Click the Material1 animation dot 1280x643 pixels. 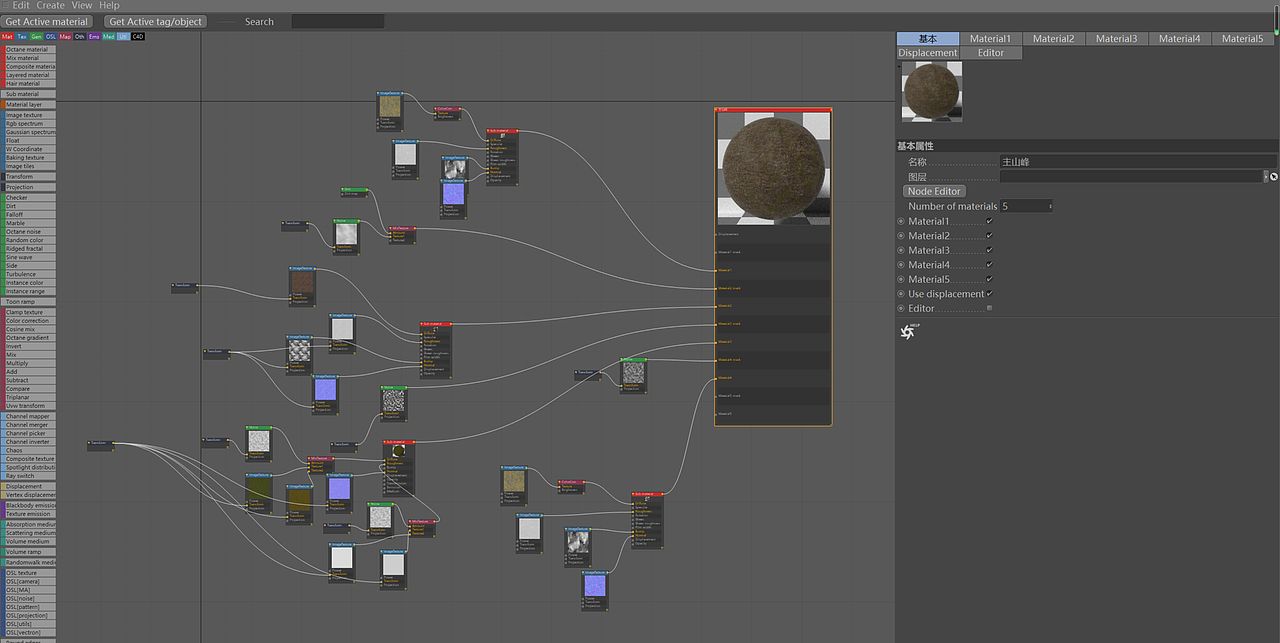tap(901, 221)
